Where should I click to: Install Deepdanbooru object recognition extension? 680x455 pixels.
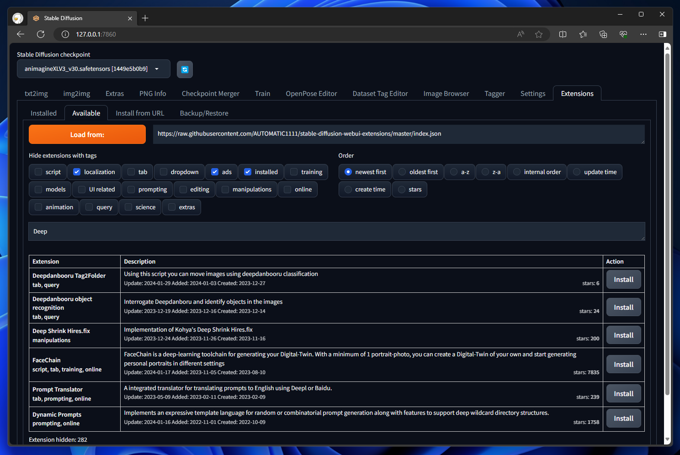click(x=623, y=308)
